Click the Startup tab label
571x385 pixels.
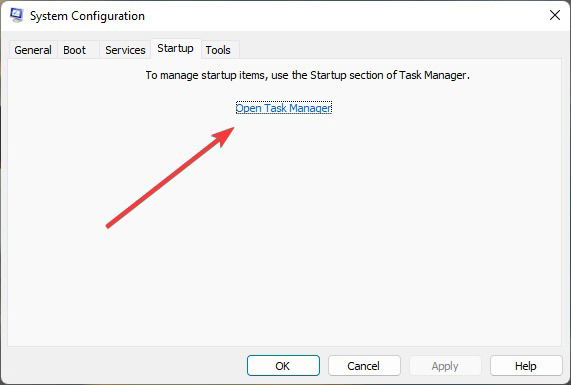pos(175,48)
